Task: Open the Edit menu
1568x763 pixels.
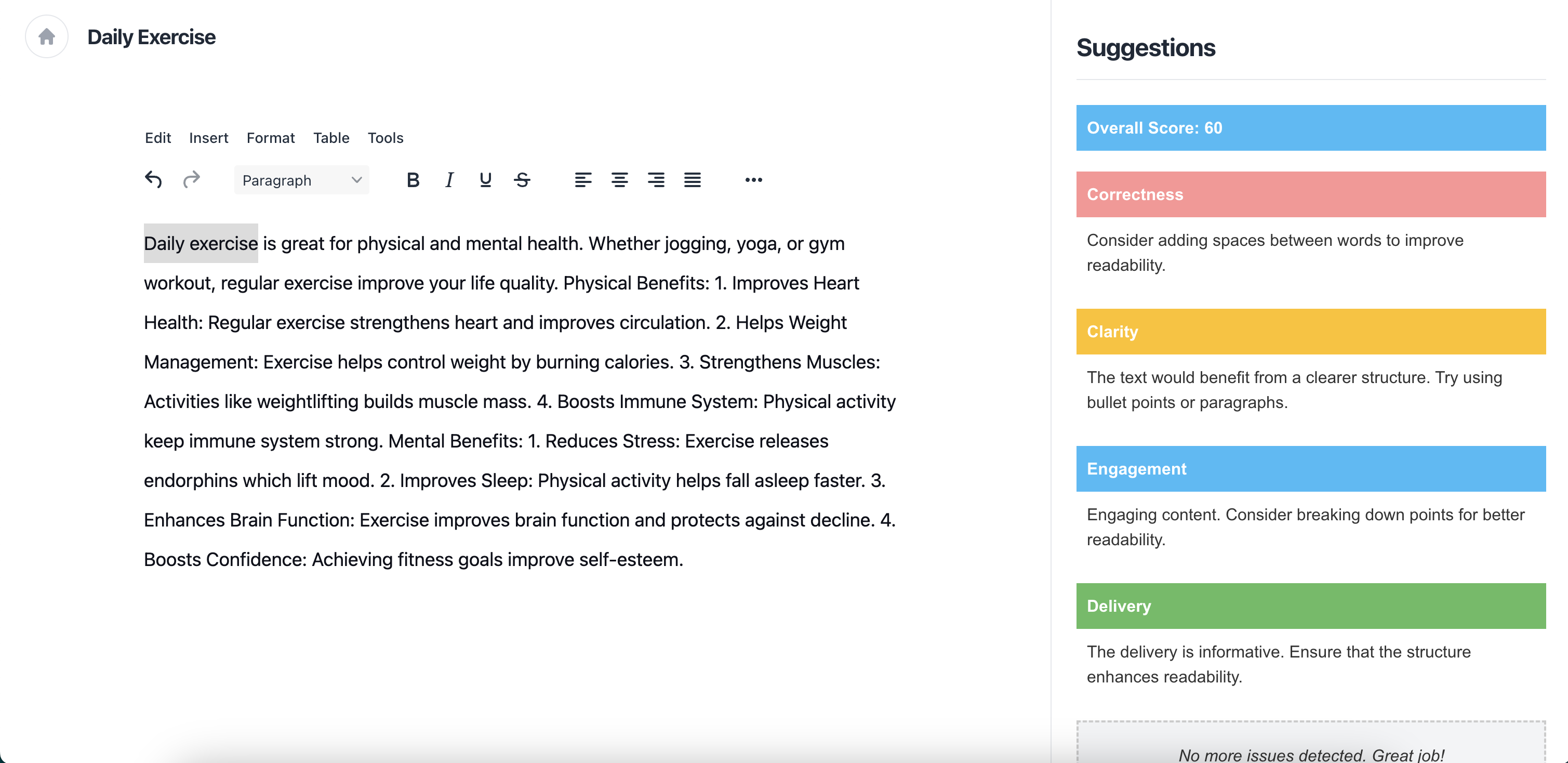Action: [x=157, y=138]
